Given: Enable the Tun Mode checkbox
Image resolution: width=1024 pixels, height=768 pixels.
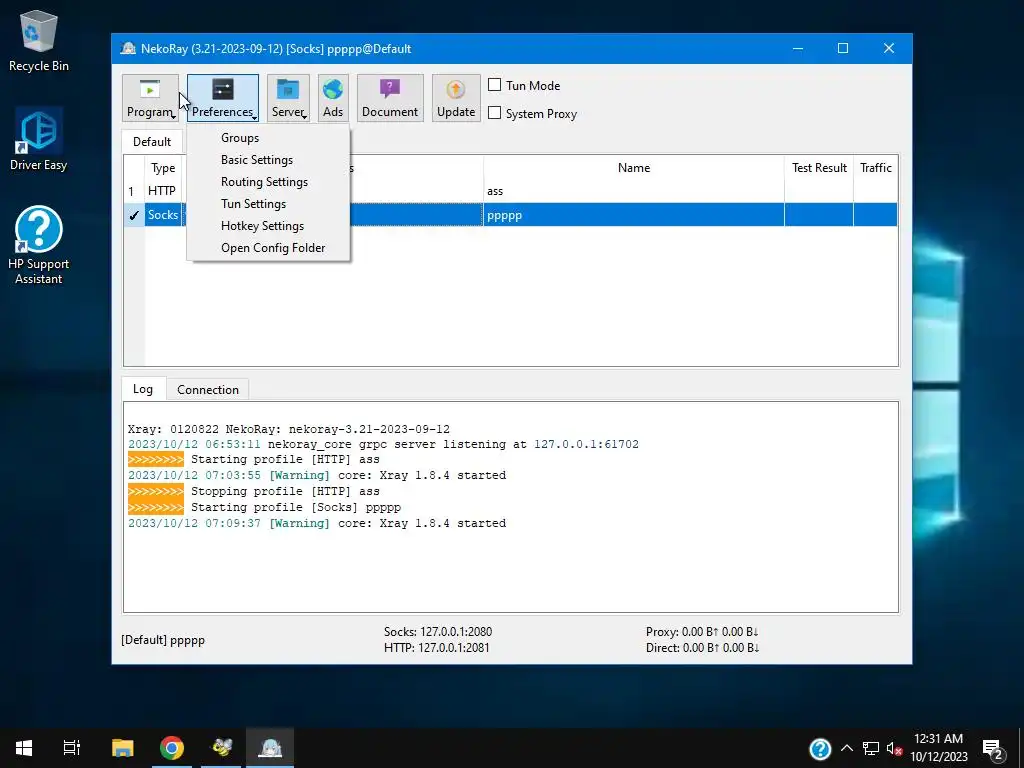Looking at the screenshot, I should click(x=495, y=85).
